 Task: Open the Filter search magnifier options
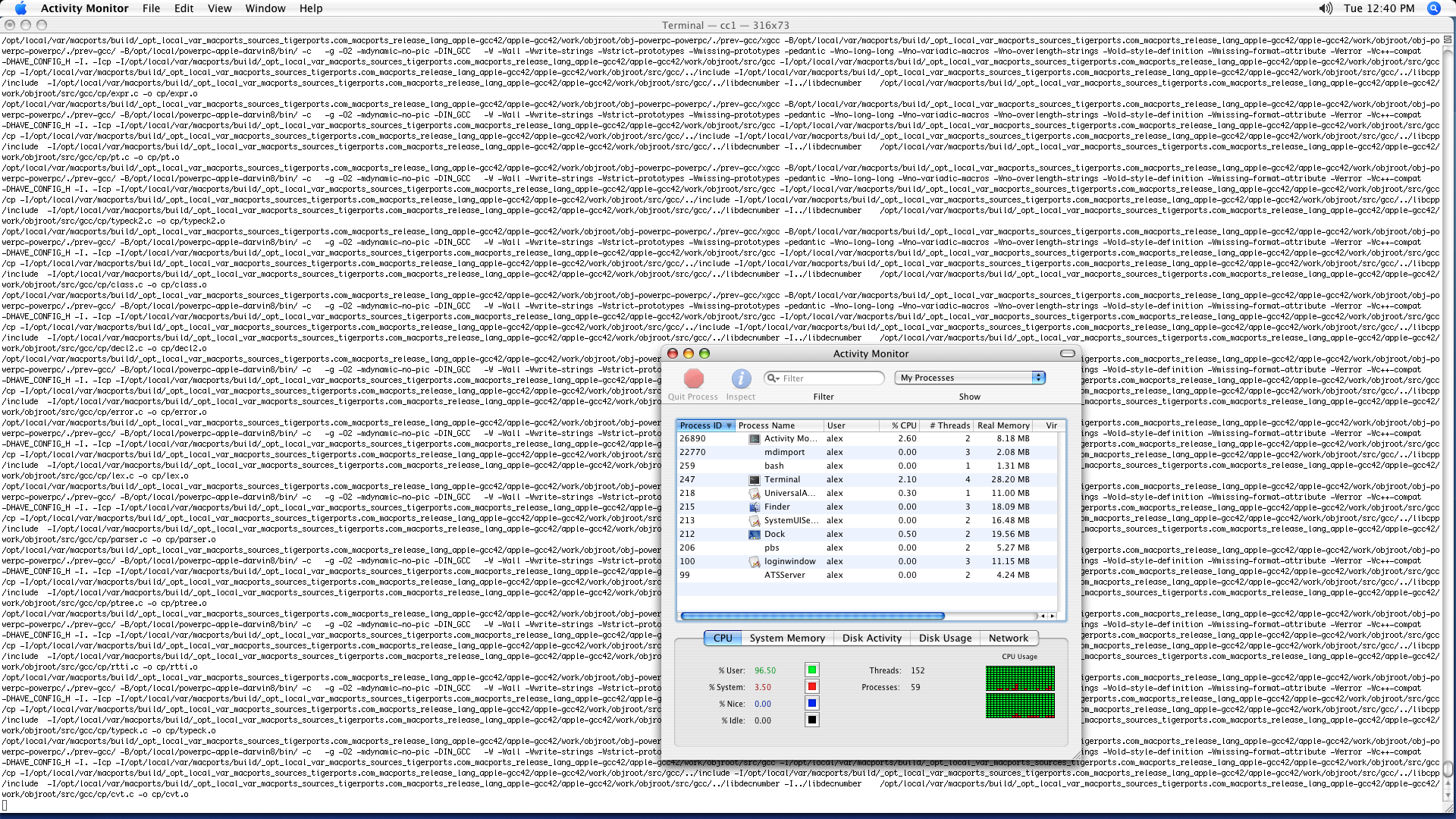(x=773, y=378)
